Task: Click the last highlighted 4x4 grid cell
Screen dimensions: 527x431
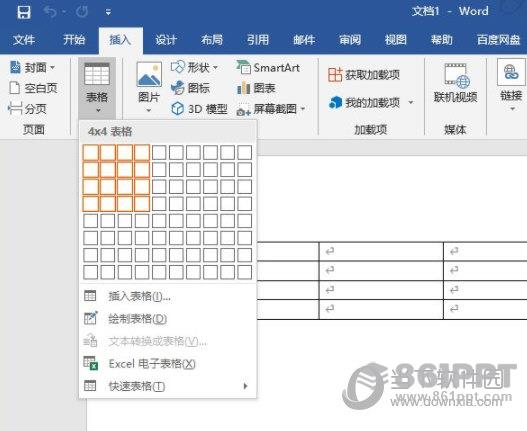Action: tap(142, 204)
